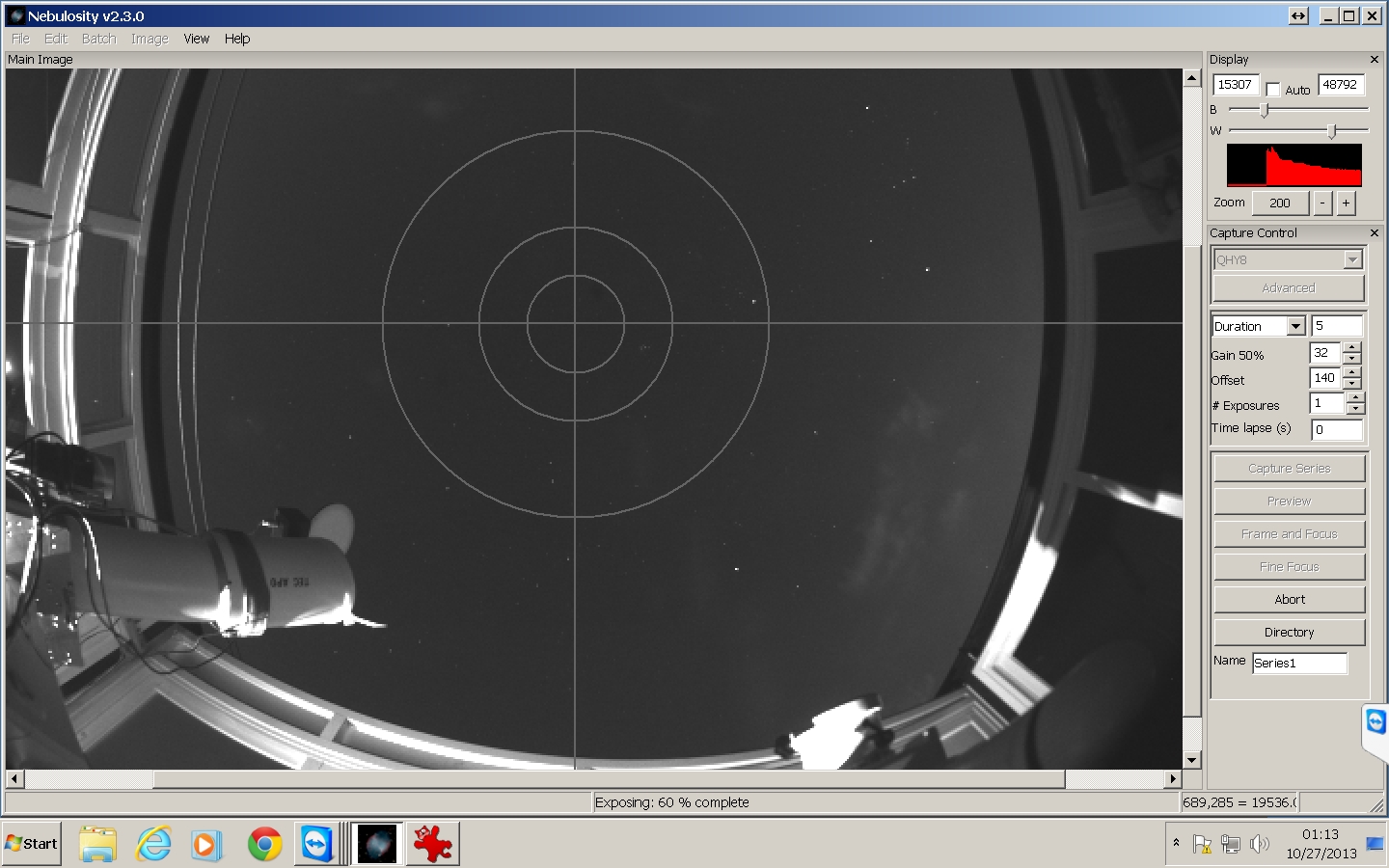Screen dimensions: 1389x868
Task: Open the View menu
Action: (196, 39)
